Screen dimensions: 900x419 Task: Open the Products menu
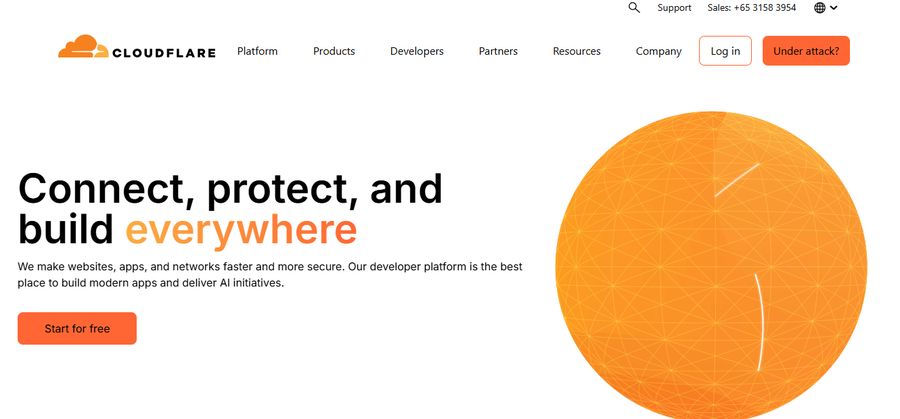pyautogui.click(x=334, y=51)
